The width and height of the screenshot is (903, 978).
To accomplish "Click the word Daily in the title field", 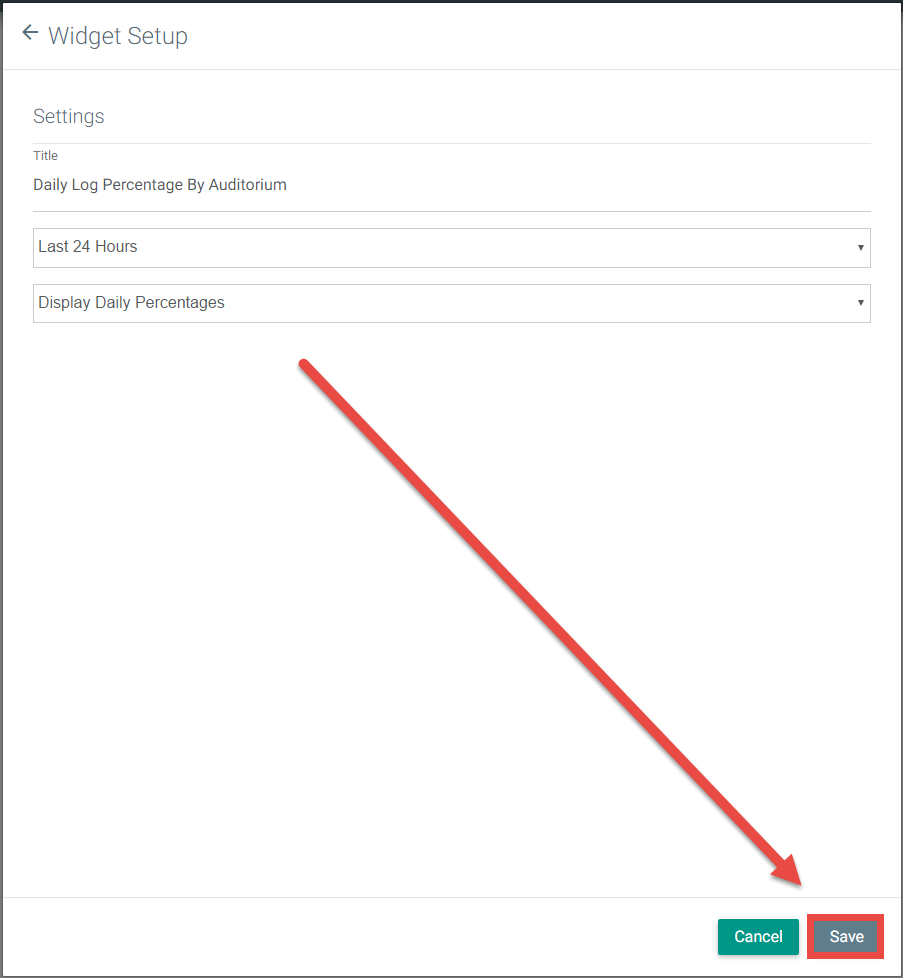I will (52, 185).
